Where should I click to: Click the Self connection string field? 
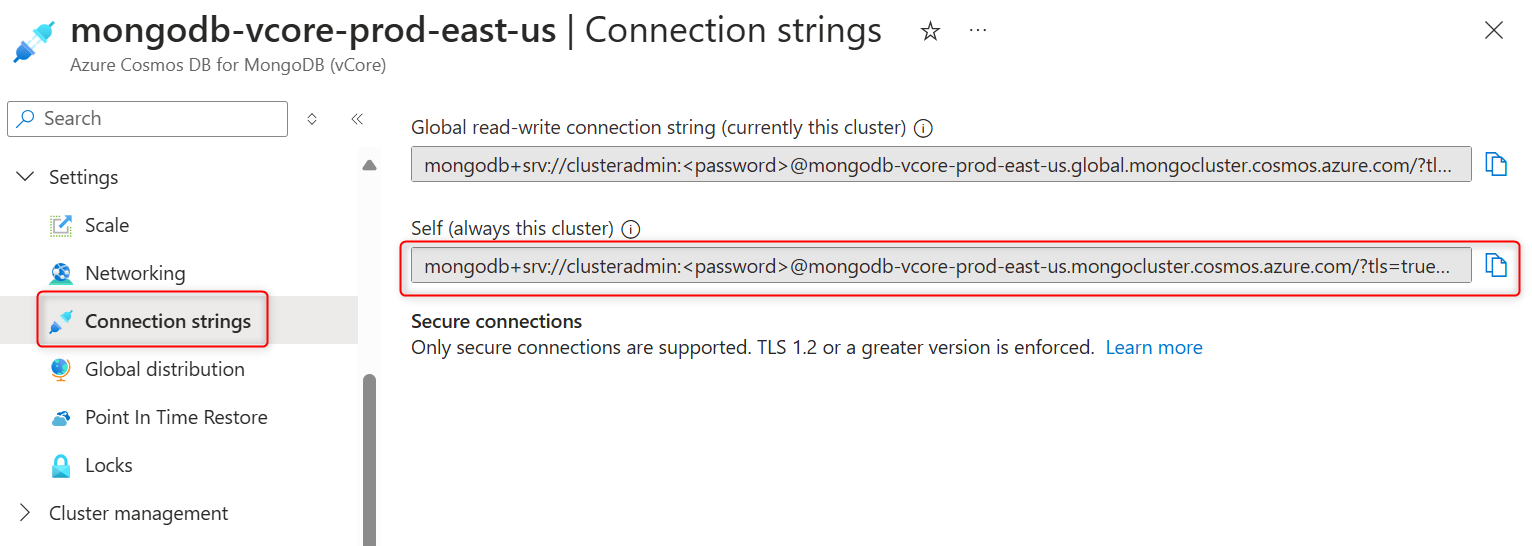click(940, 266)
